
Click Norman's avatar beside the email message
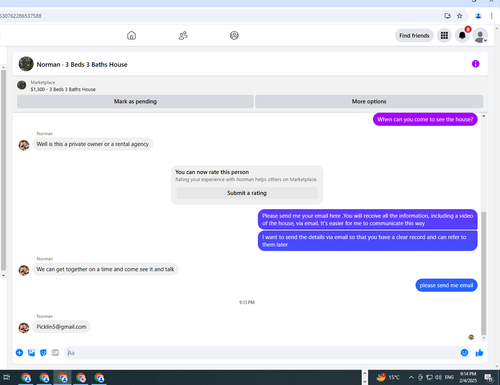click(24, 328)
